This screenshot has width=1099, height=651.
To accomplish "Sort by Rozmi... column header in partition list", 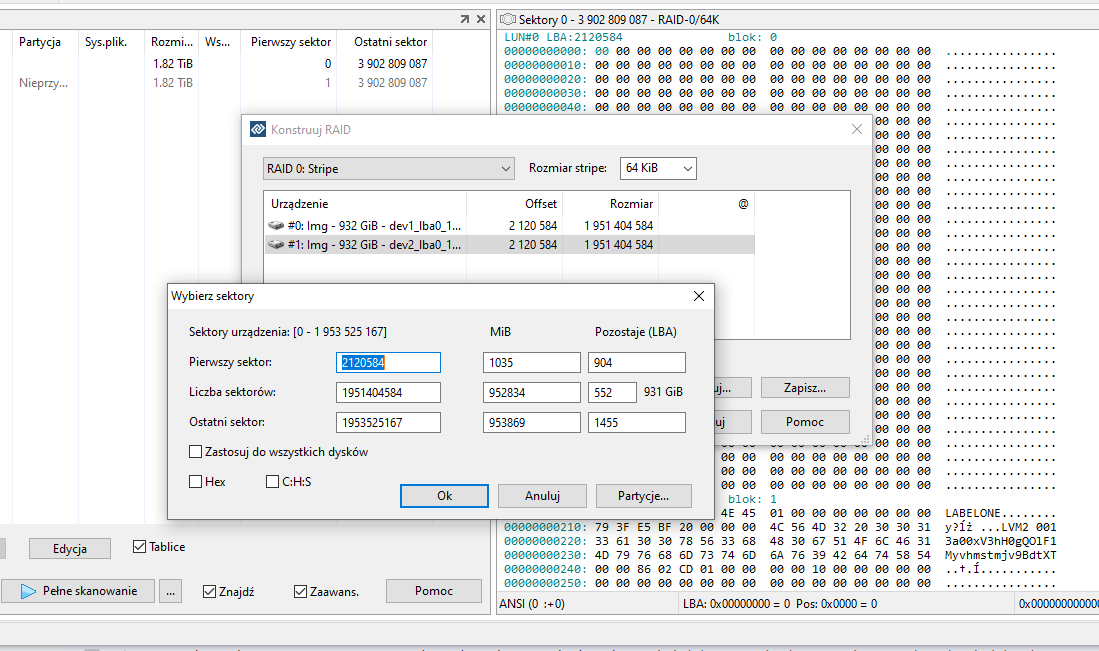I will pyautogui.click(x=172, y=42).
